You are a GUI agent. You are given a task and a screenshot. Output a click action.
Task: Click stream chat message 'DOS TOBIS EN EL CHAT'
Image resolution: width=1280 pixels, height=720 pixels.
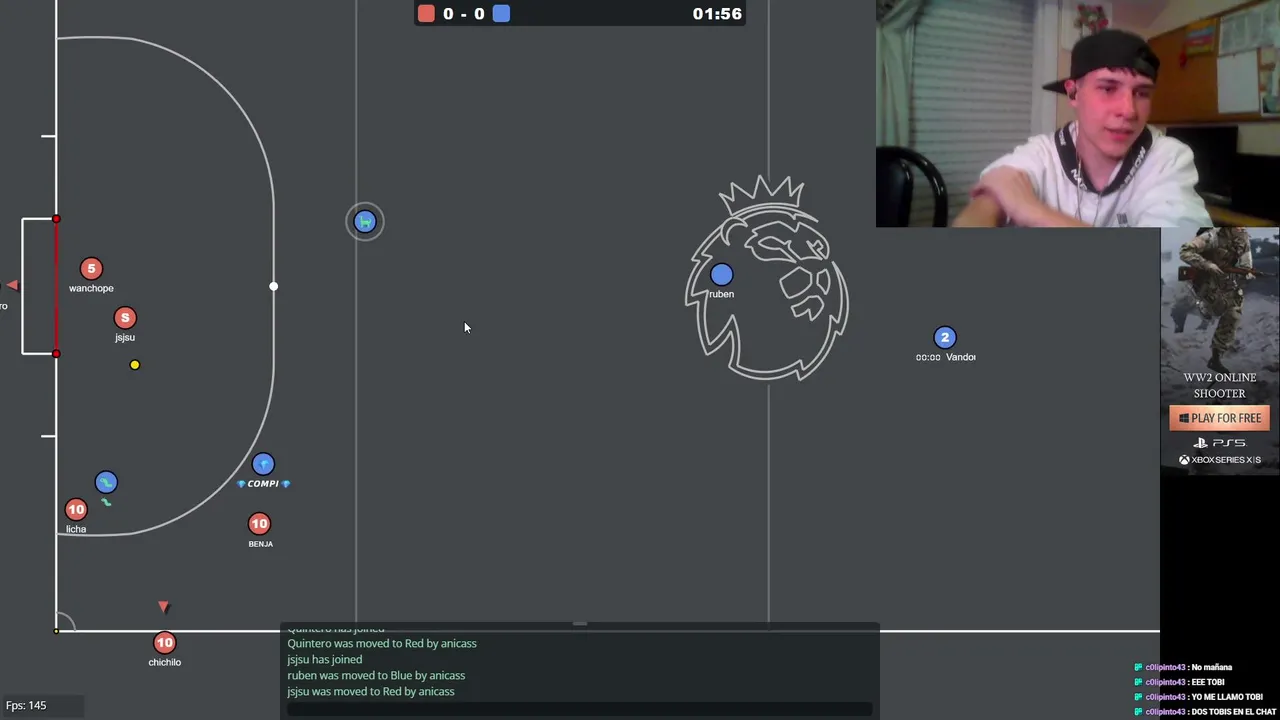pos(1234,712)
